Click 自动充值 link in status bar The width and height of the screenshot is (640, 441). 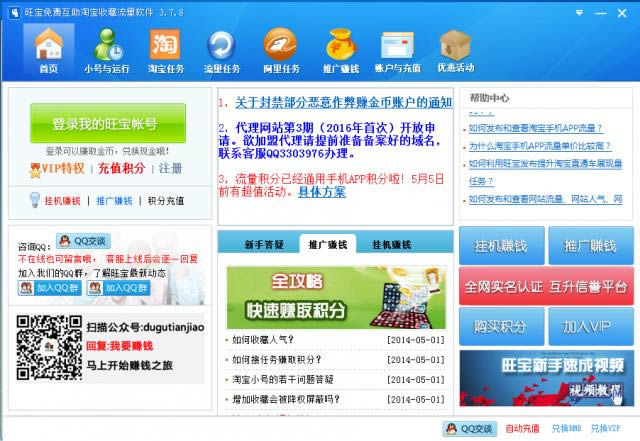coord(522,428)
